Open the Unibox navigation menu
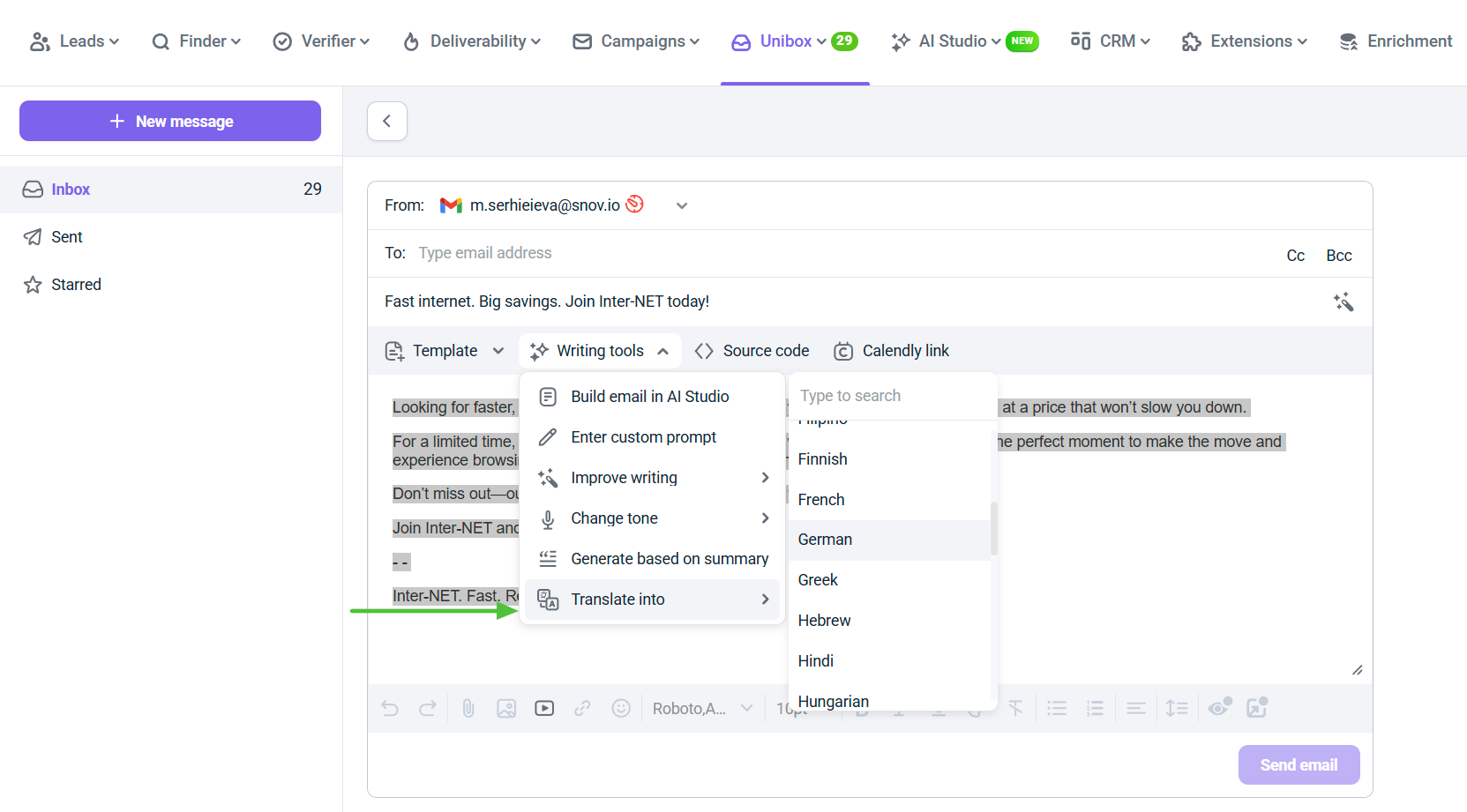 pos(794,41)
